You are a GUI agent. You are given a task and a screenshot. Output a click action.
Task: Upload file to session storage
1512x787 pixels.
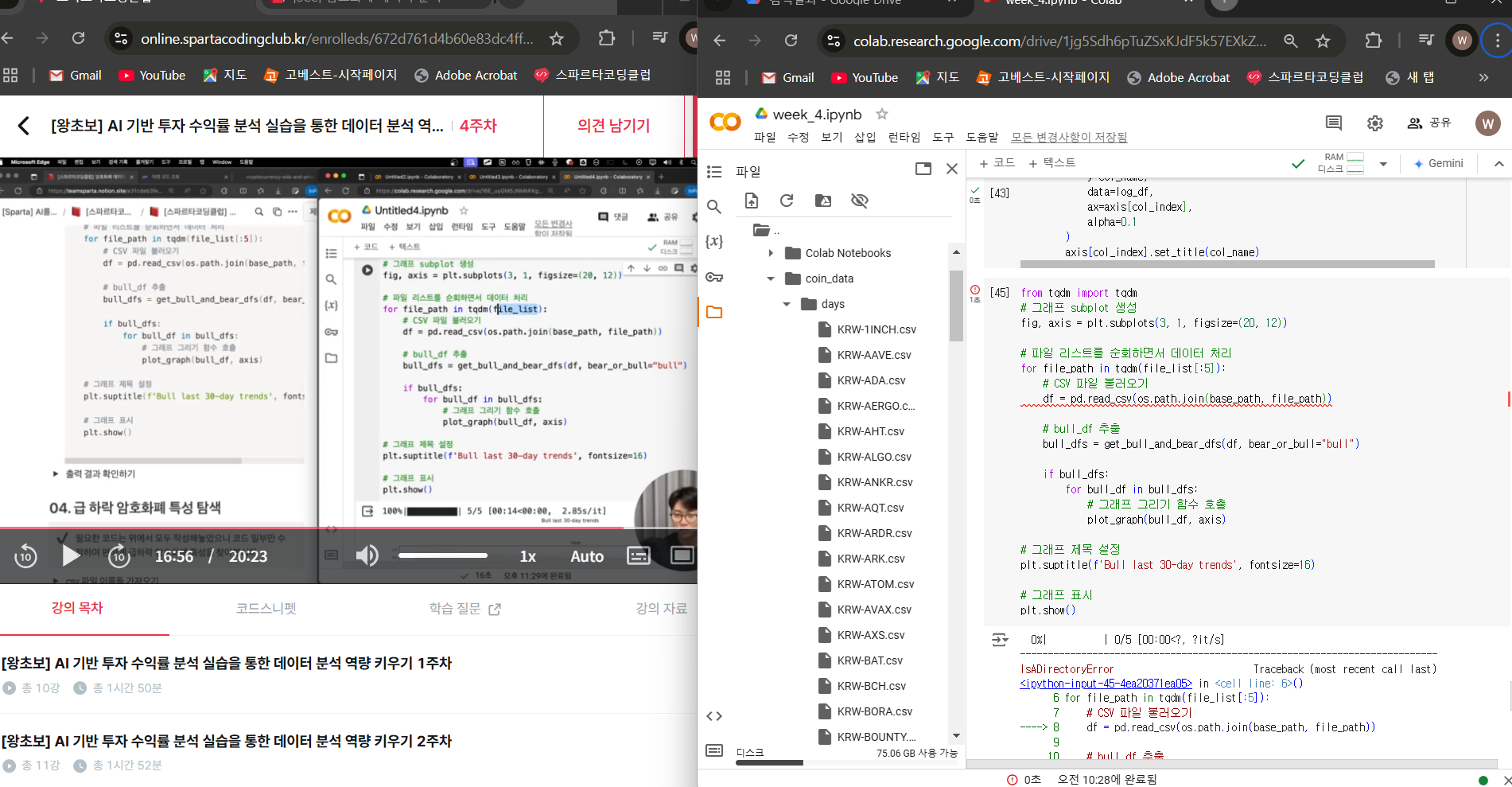click(752, 201)
